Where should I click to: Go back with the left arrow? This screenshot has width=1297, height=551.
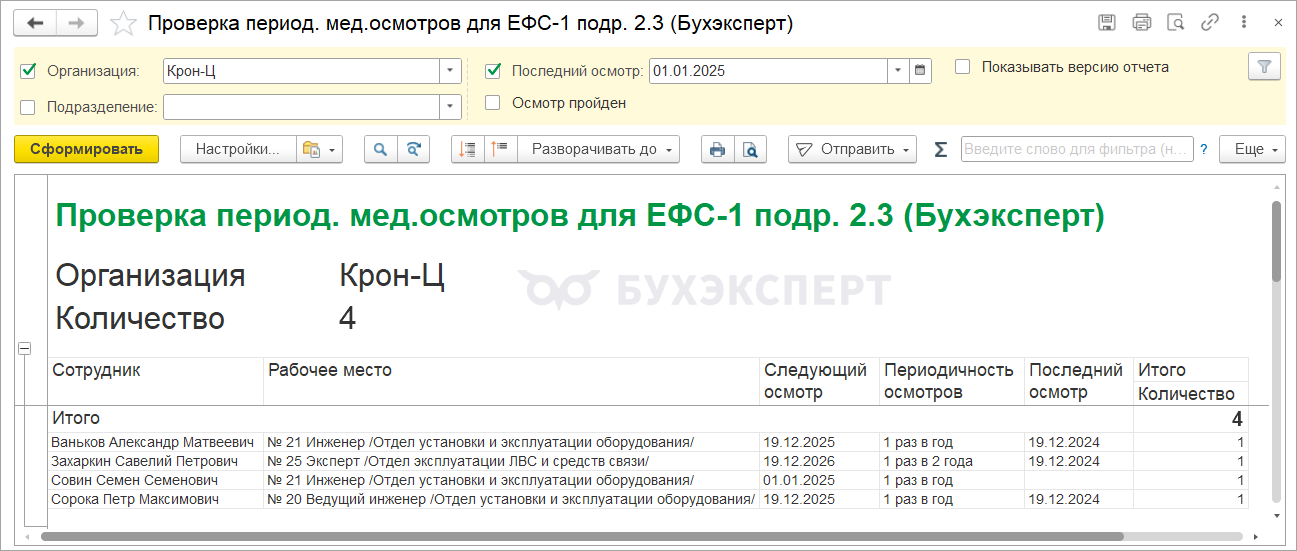[36, 23]
